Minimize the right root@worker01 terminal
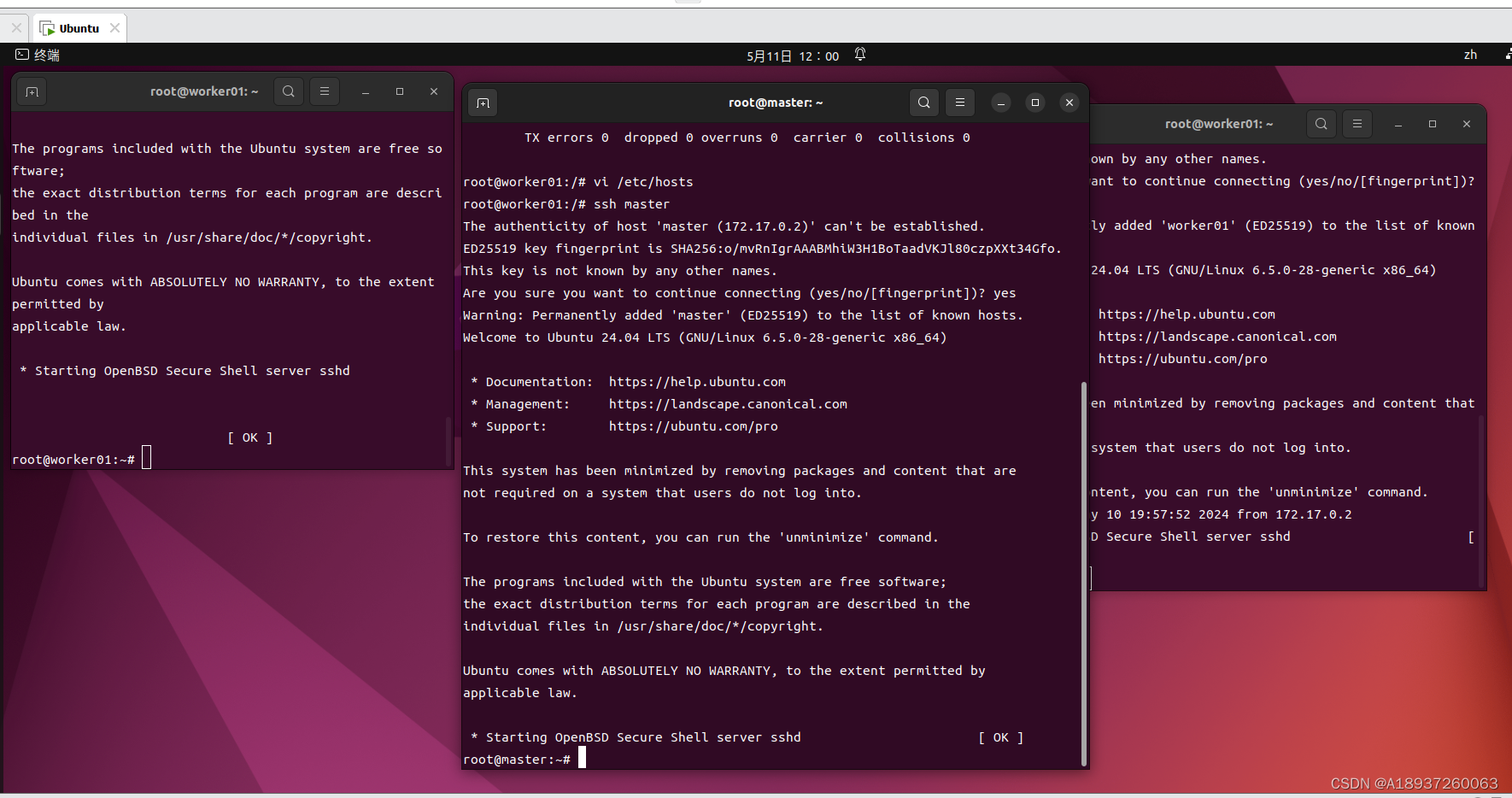The width and height of the screenshot is (1512, 798). click(1398, 124)
